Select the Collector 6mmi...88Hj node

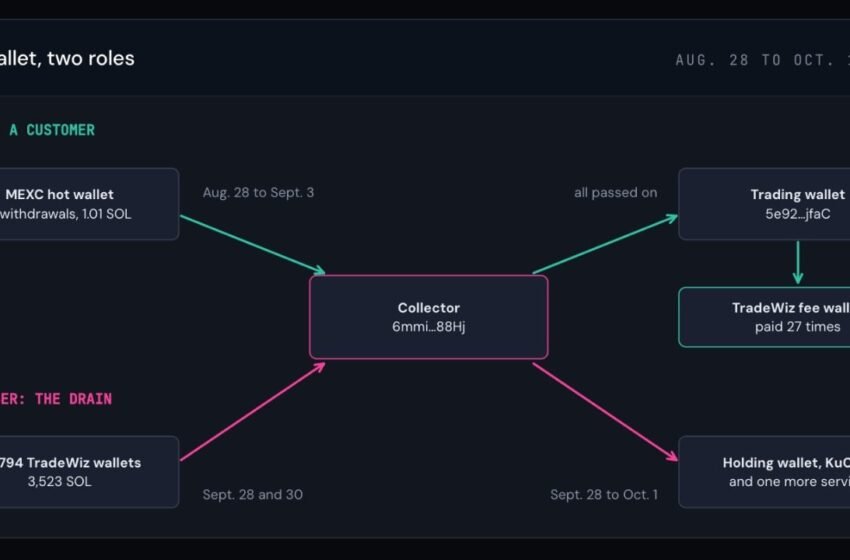click(429, 317)
